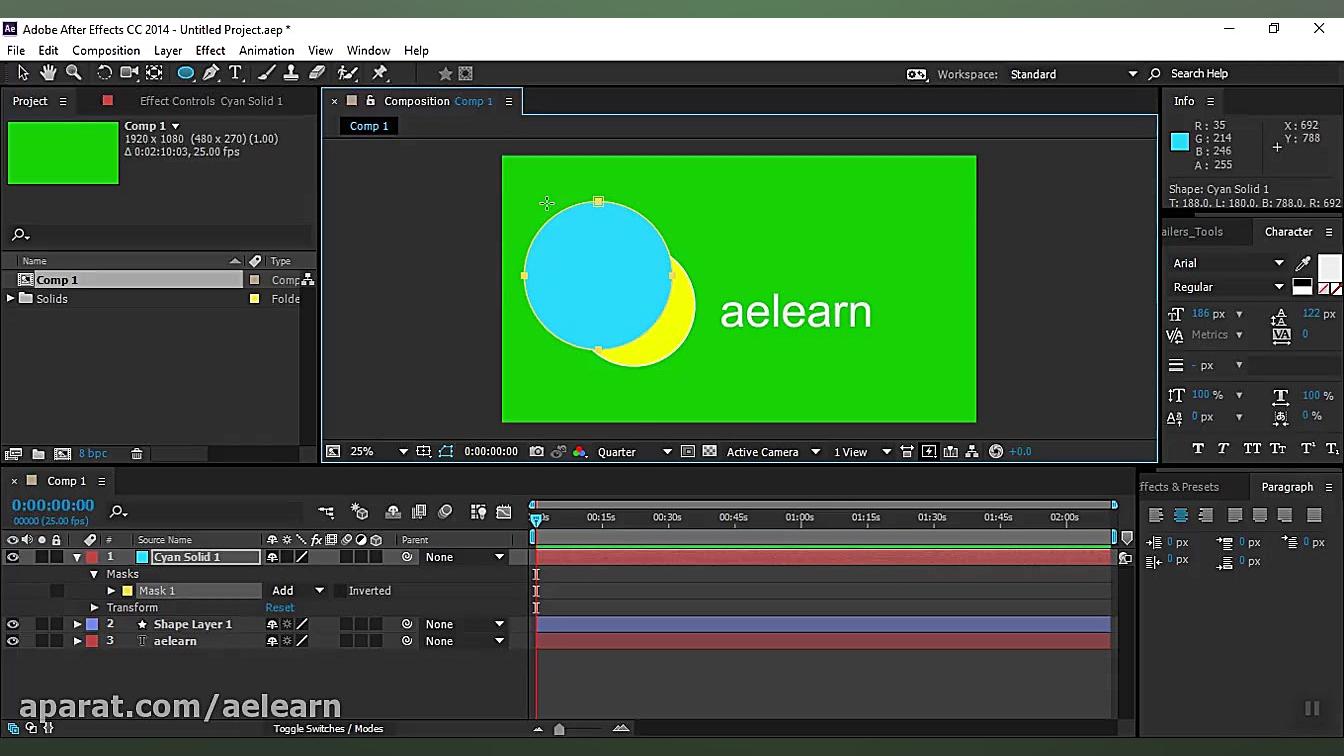Click the snapshot camera icon in viewer

point(537,452)
